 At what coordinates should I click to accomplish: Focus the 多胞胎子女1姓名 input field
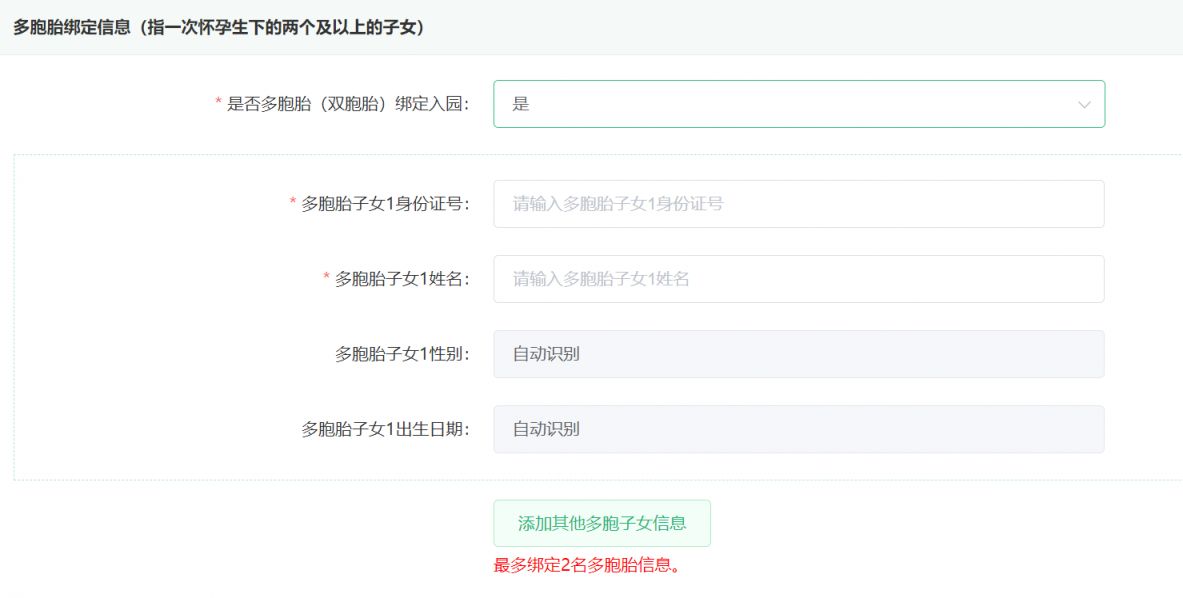pos(799,279)
